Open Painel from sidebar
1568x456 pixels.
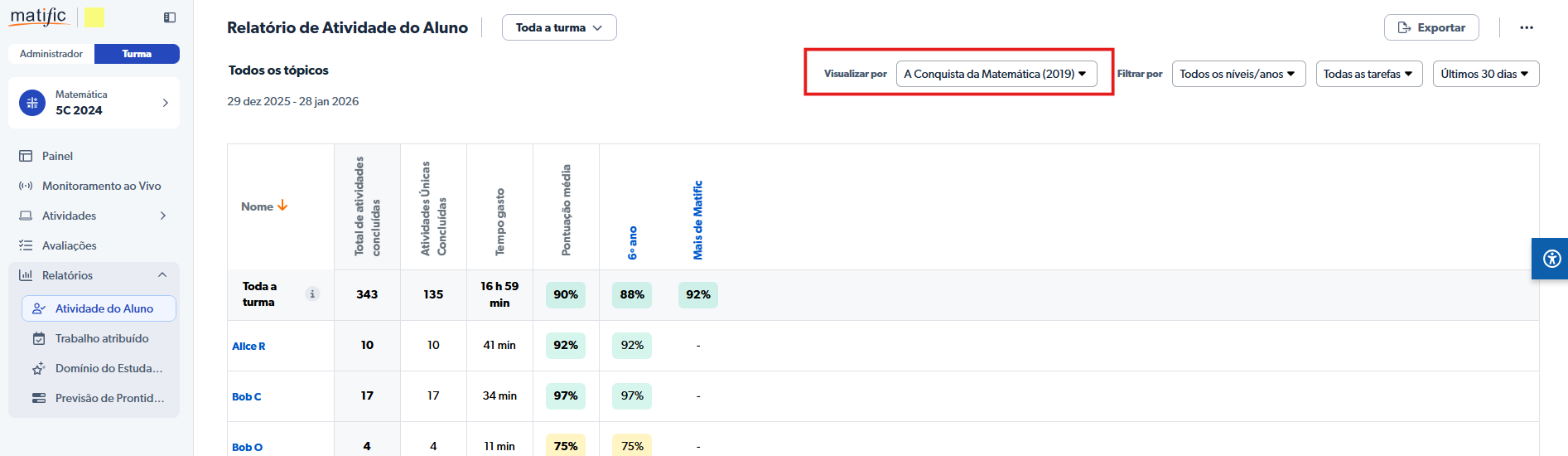[x=57, y=156]
